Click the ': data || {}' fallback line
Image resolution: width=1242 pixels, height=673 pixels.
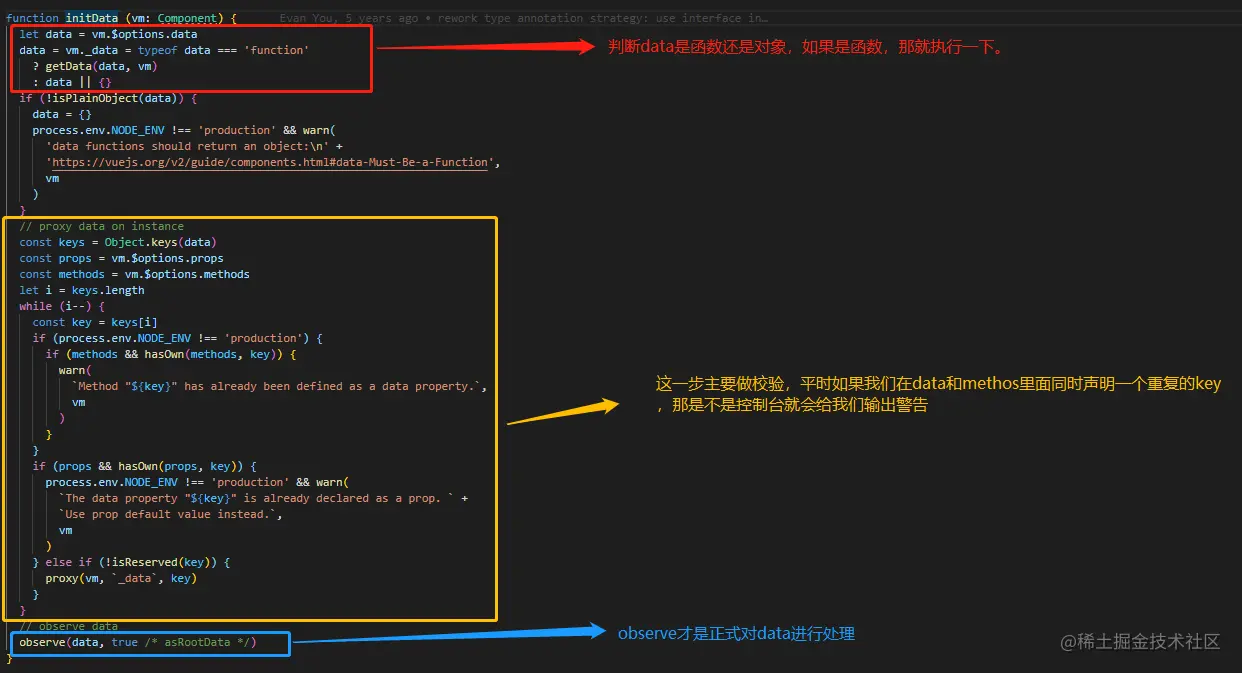(x=72, y=82)
